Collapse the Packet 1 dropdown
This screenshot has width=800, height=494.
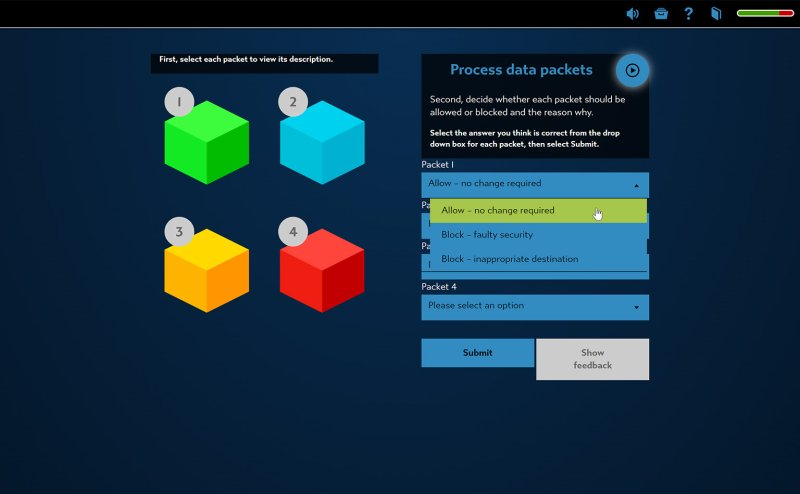tap(535, 184)
